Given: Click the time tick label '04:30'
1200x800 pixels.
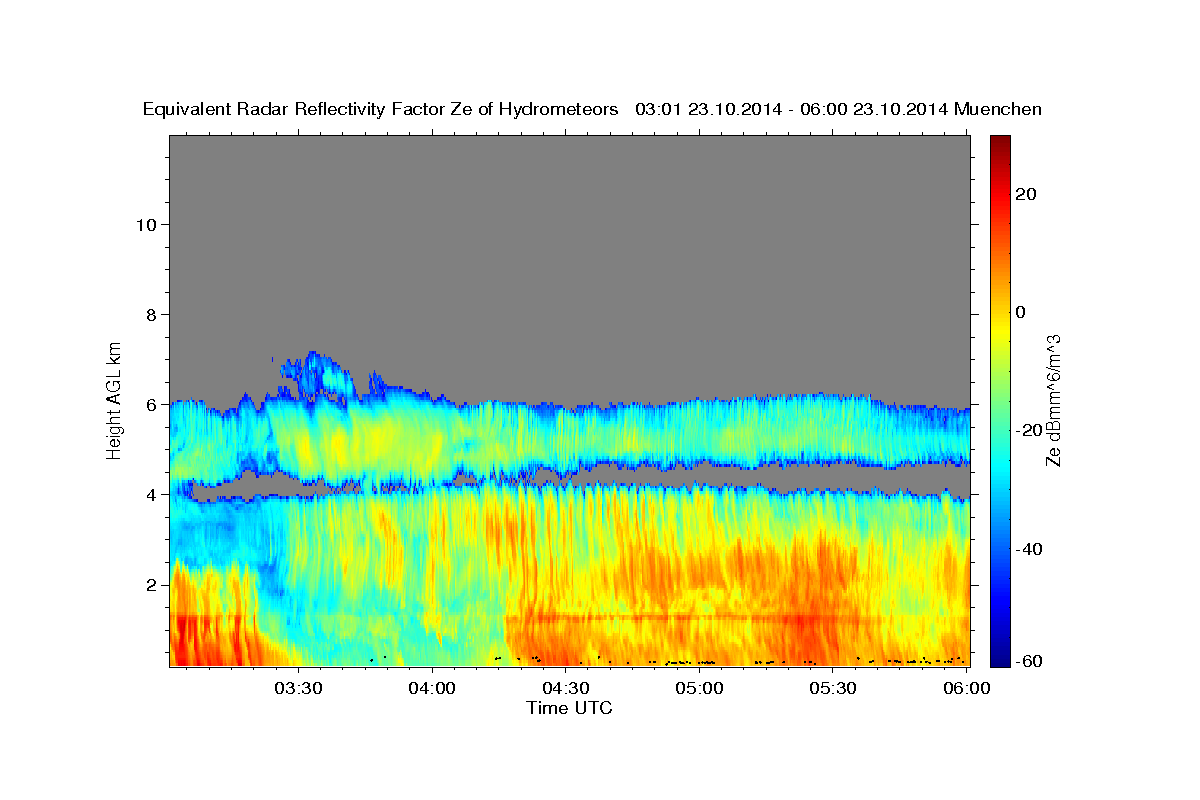Looking at the screenshot, I should (566, 688).
